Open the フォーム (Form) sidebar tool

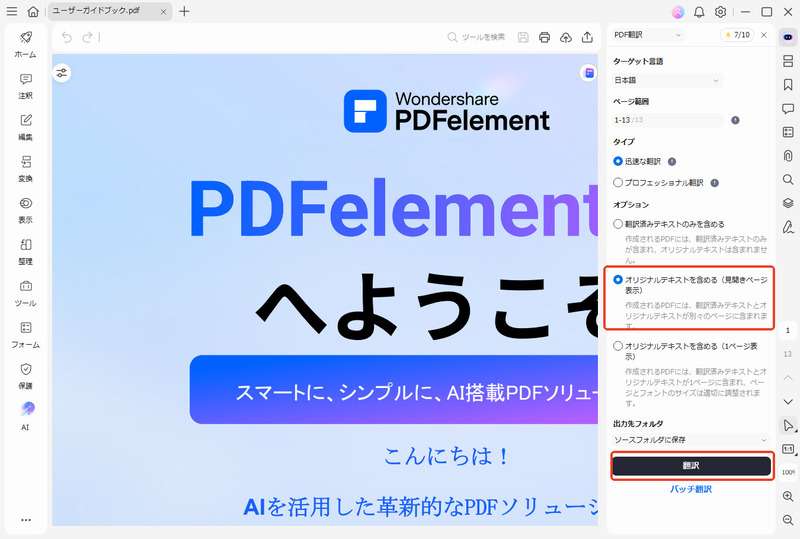coord(25,333)
